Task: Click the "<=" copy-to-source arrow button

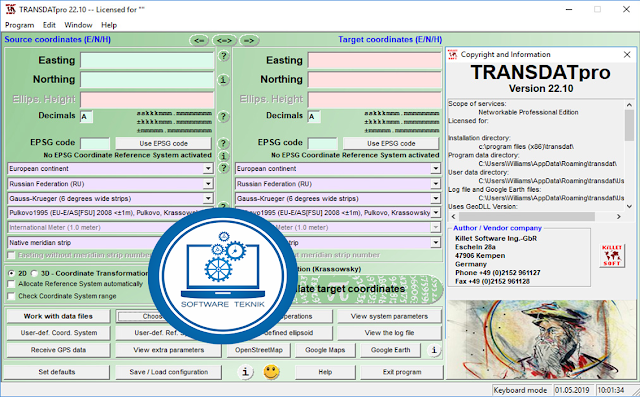Action: coord(199,40)
